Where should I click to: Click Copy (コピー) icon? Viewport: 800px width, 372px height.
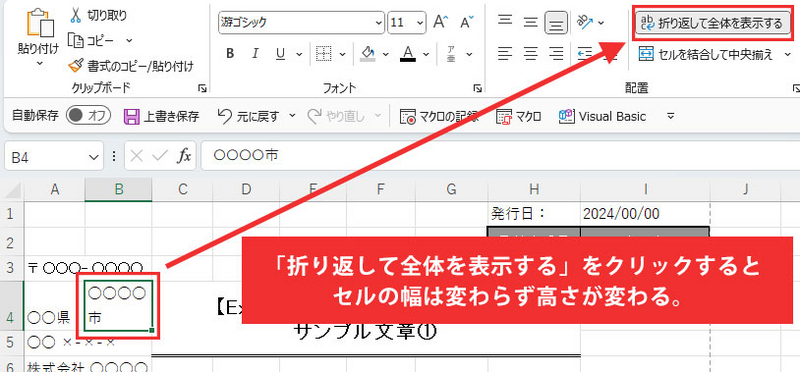click(x=76, y=40)
